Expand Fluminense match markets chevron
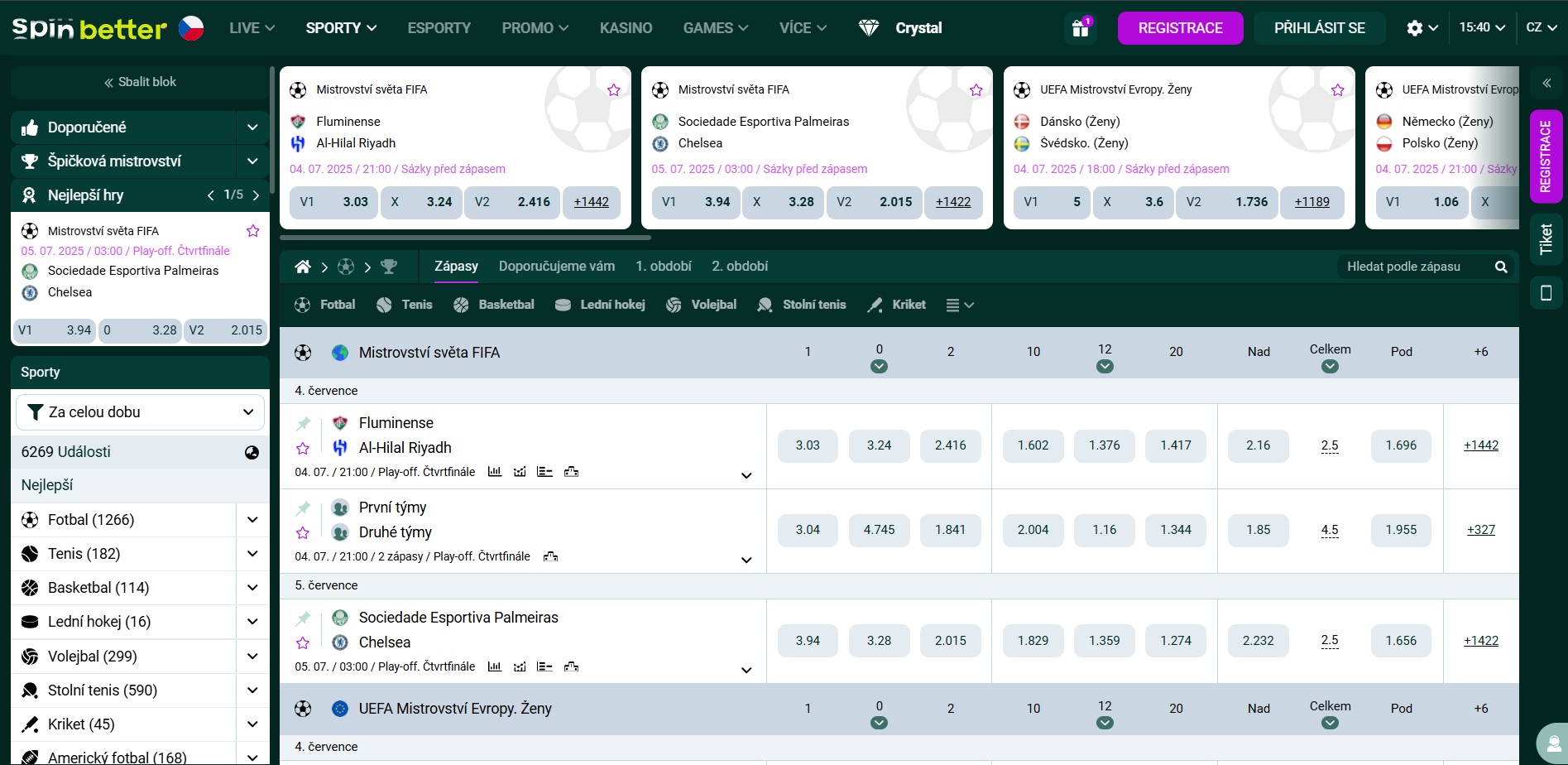This screenshot has height=765, width=1568. pyautogui.click(x=746, y=475)
